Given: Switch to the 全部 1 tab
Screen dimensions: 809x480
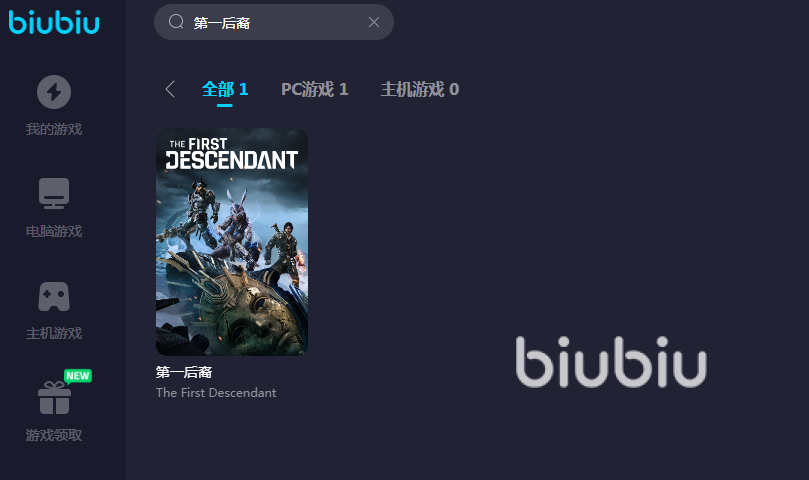Looking at the screenshot, I should point(225,89).
